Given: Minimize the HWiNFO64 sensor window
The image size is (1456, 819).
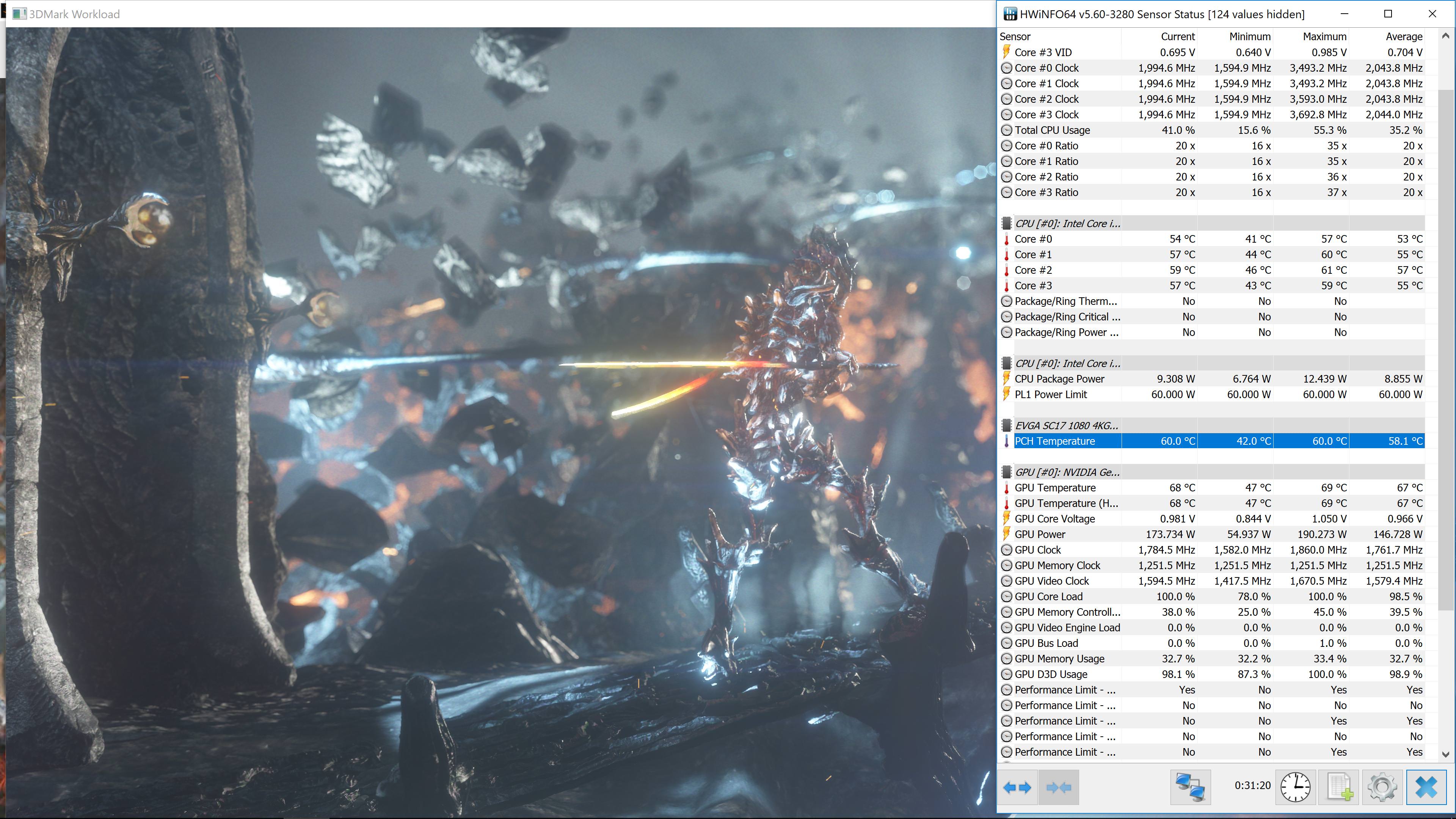Looking at the screenshot, I should click(x=1344, y=14).
